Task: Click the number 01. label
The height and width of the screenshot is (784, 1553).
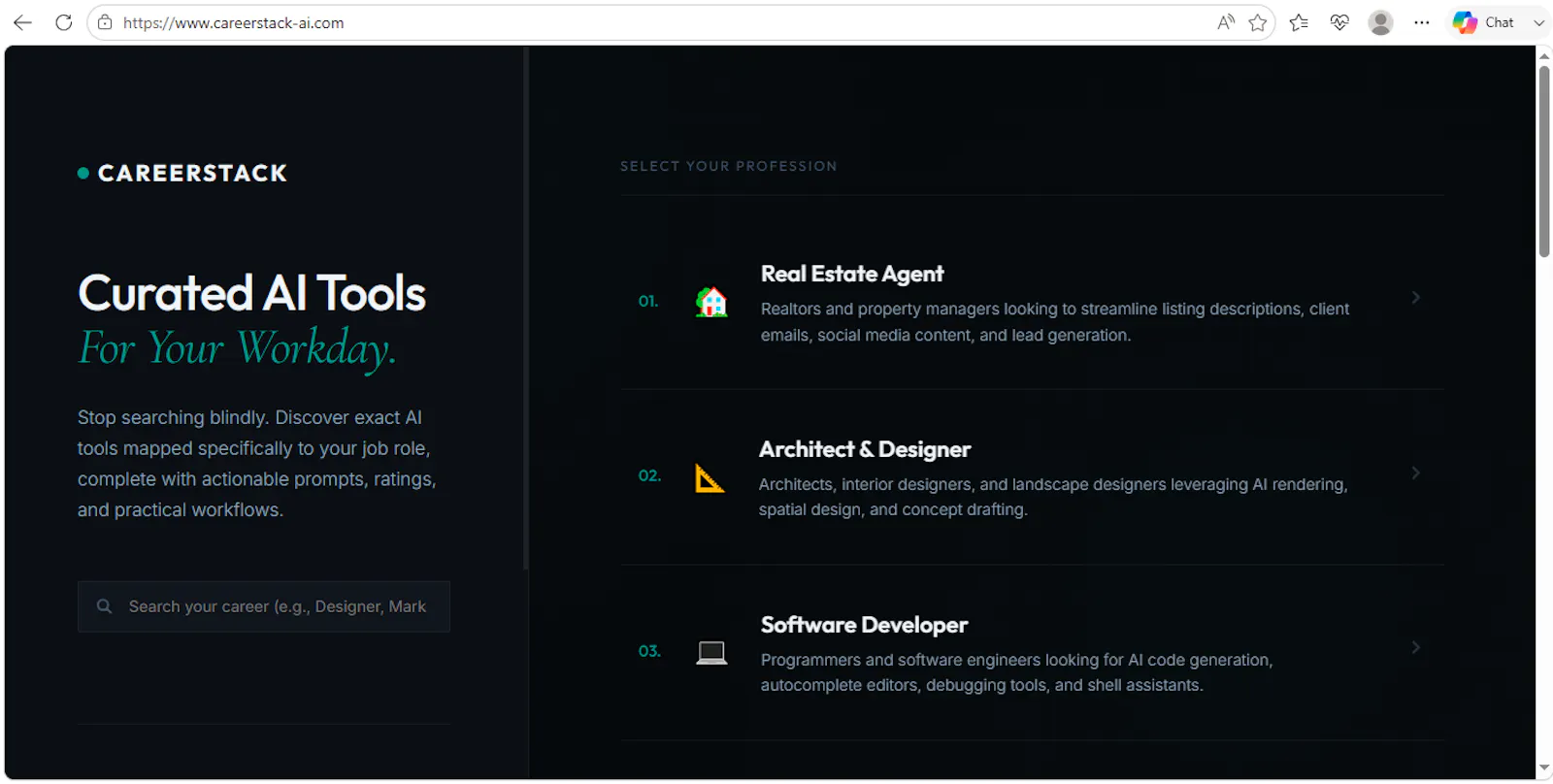Action: point(648,301)
